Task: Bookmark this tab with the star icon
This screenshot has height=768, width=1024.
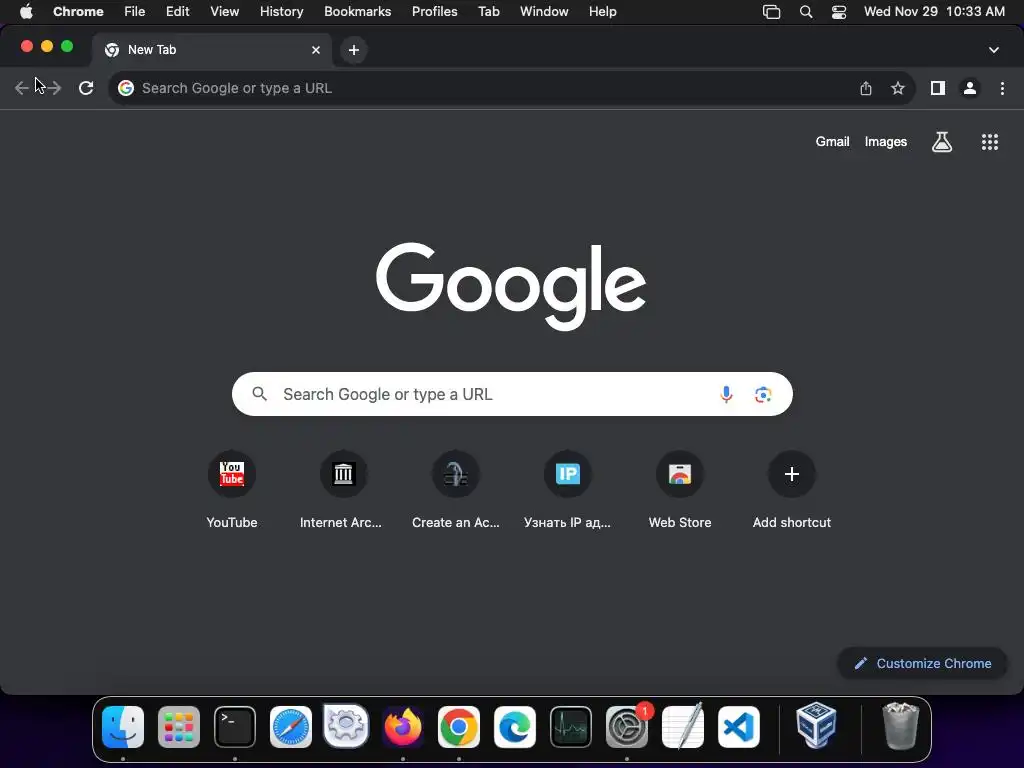Action: coord(898,88)
